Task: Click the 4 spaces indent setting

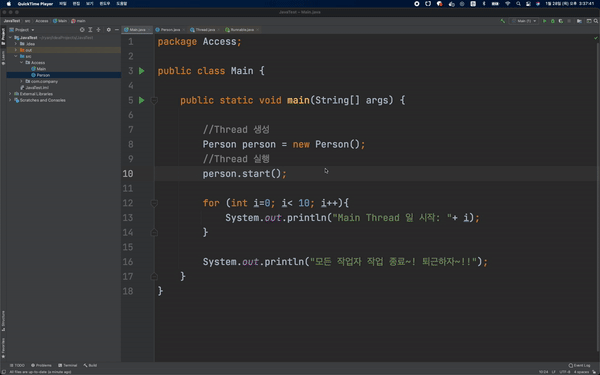Action: click(x=581, y=372)
